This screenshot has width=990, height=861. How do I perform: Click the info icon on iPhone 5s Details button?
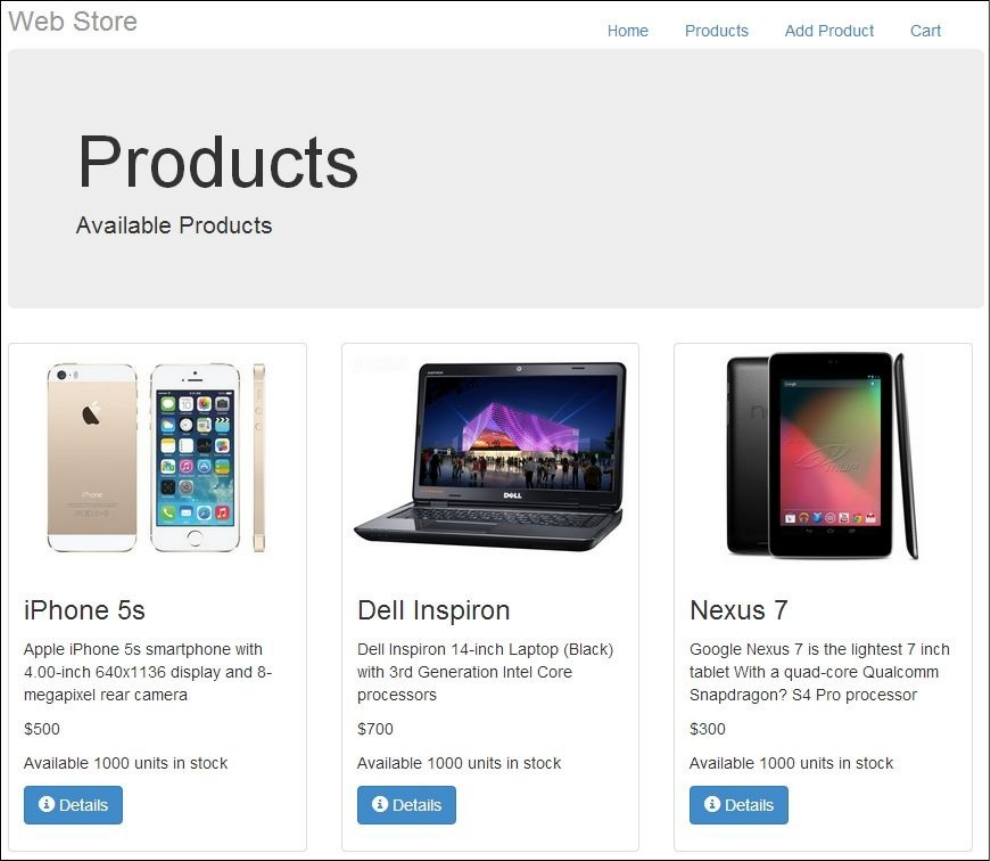coord(46,804)
